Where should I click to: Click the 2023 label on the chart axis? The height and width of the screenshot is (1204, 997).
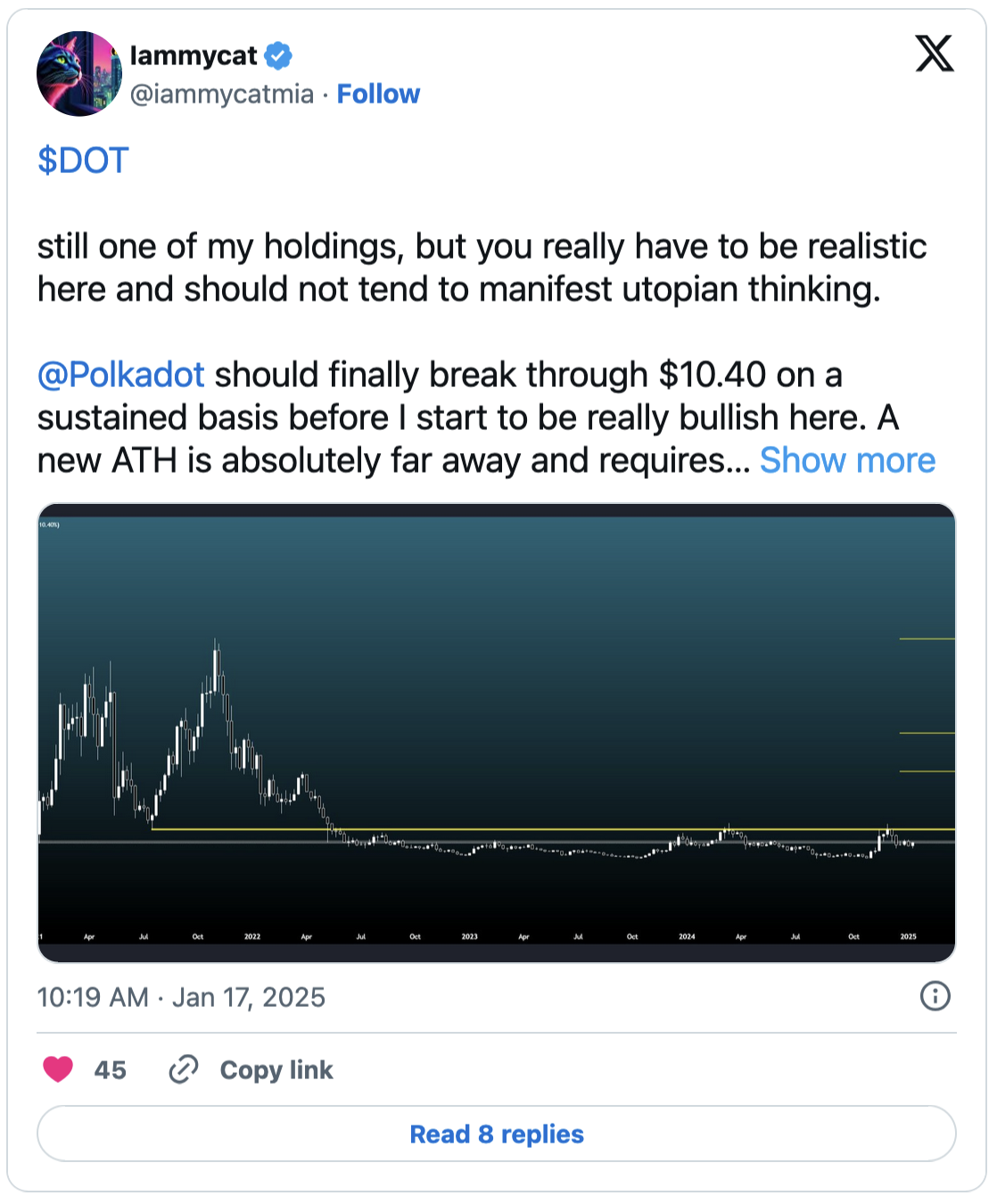tap(469, 936)
